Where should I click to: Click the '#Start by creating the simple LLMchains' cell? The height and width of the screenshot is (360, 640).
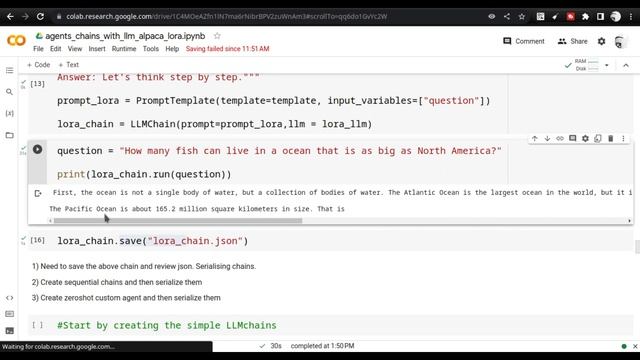pyautogui.click(x=331, y=325)
